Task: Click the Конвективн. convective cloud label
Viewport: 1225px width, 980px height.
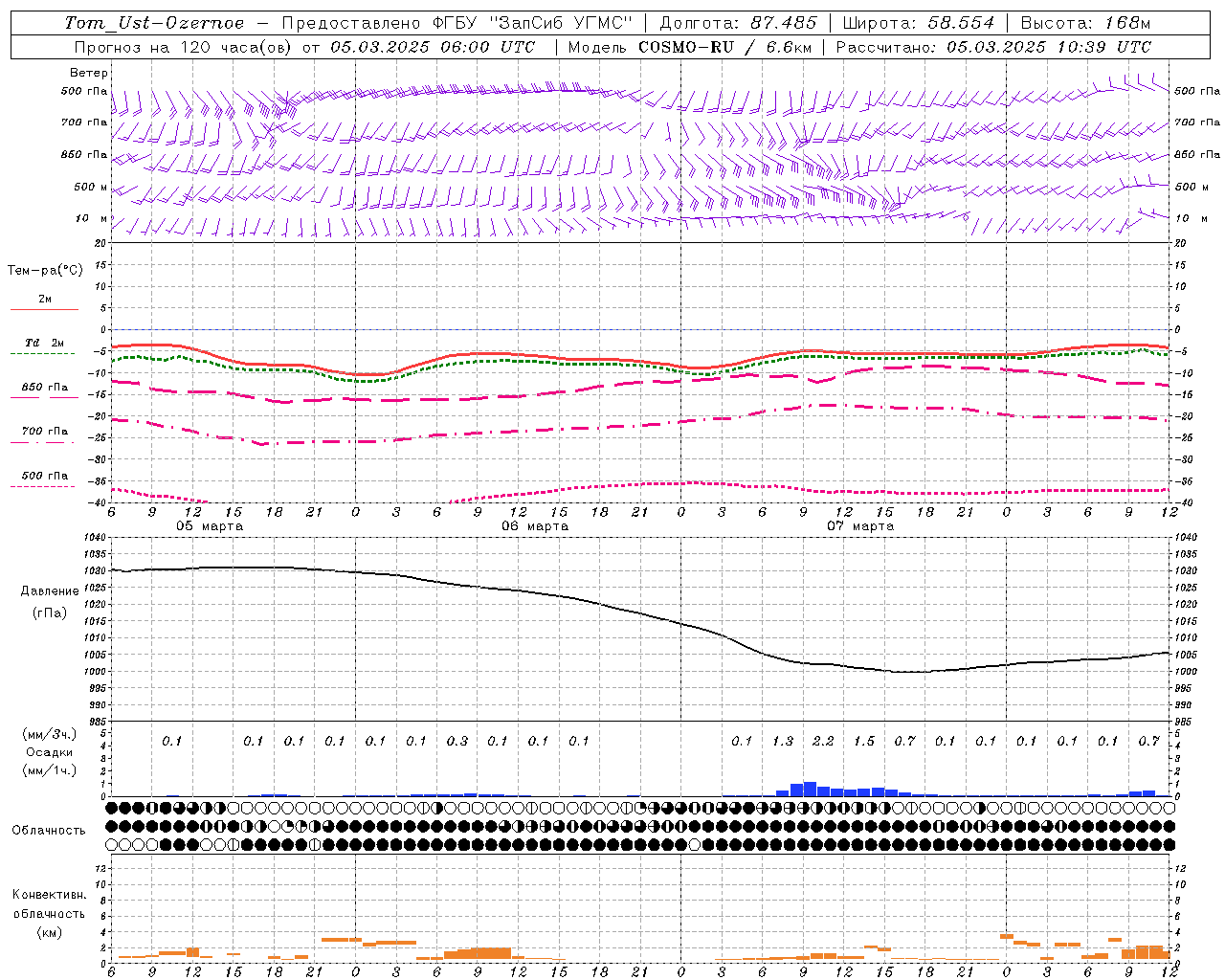Action: tap(49, 895)
